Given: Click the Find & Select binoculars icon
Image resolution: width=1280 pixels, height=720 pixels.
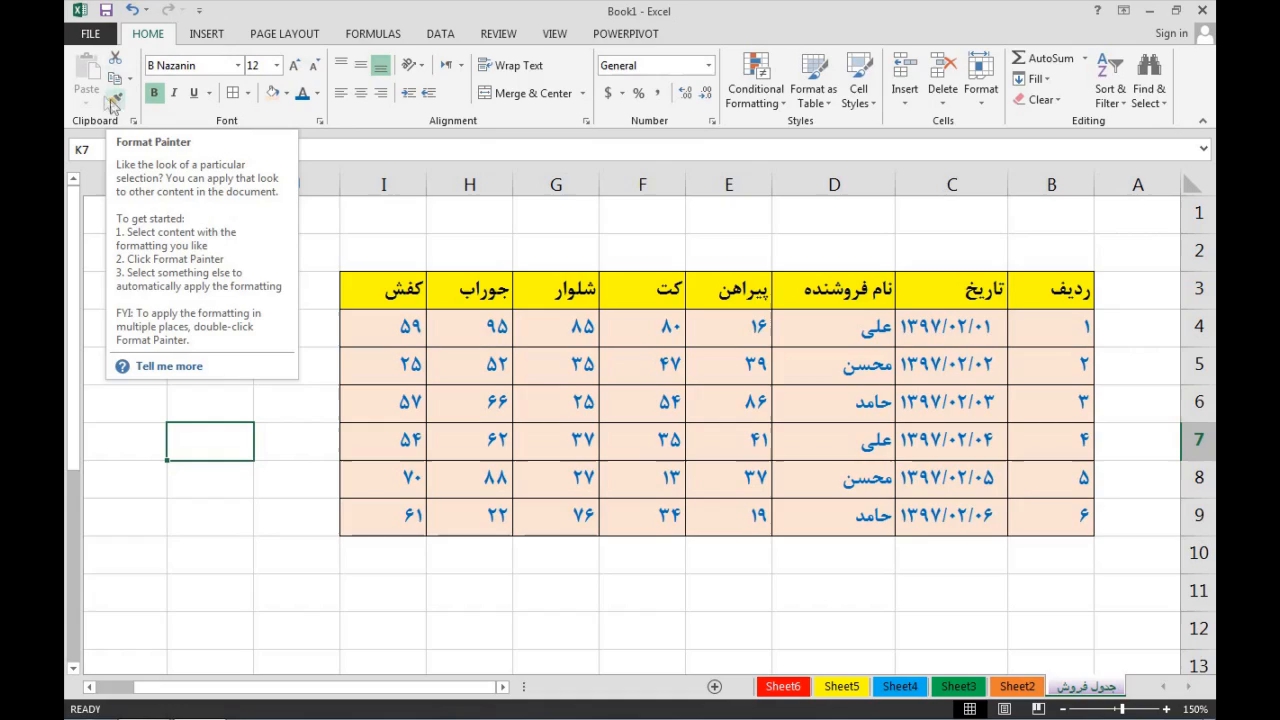Looking at the screenshot, I should [1149, 66].
